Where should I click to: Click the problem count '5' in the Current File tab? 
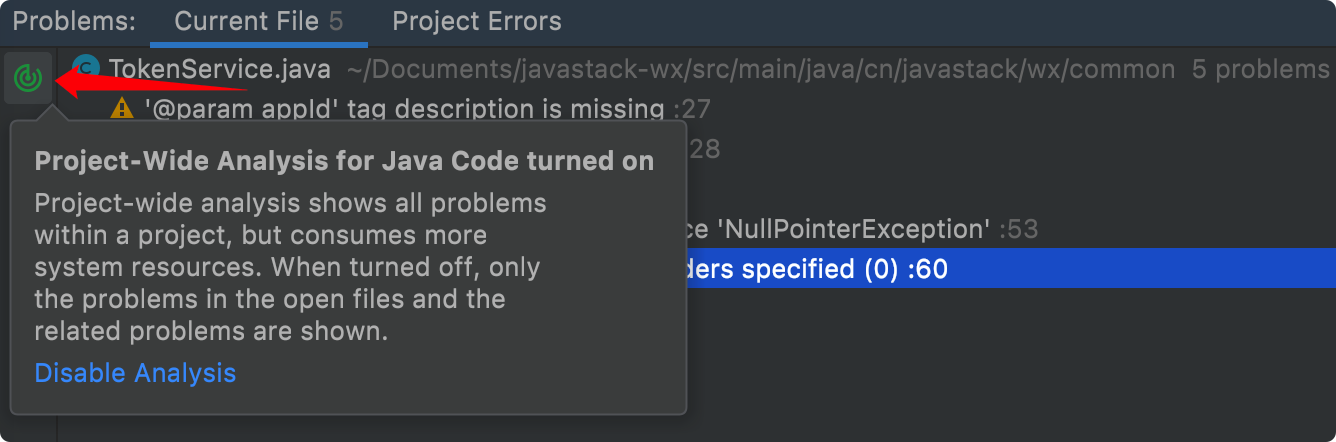click(336, 22)
